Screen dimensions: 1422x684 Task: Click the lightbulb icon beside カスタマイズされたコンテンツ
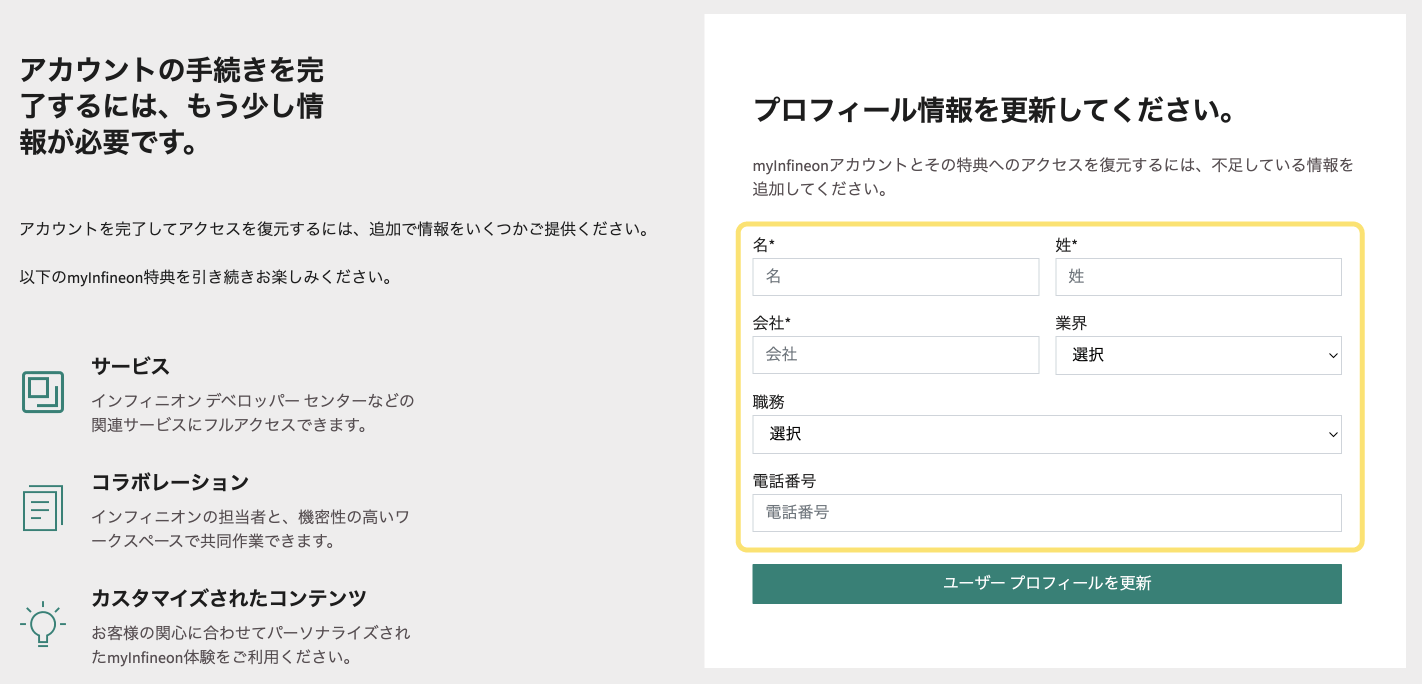tap(42, 623)
